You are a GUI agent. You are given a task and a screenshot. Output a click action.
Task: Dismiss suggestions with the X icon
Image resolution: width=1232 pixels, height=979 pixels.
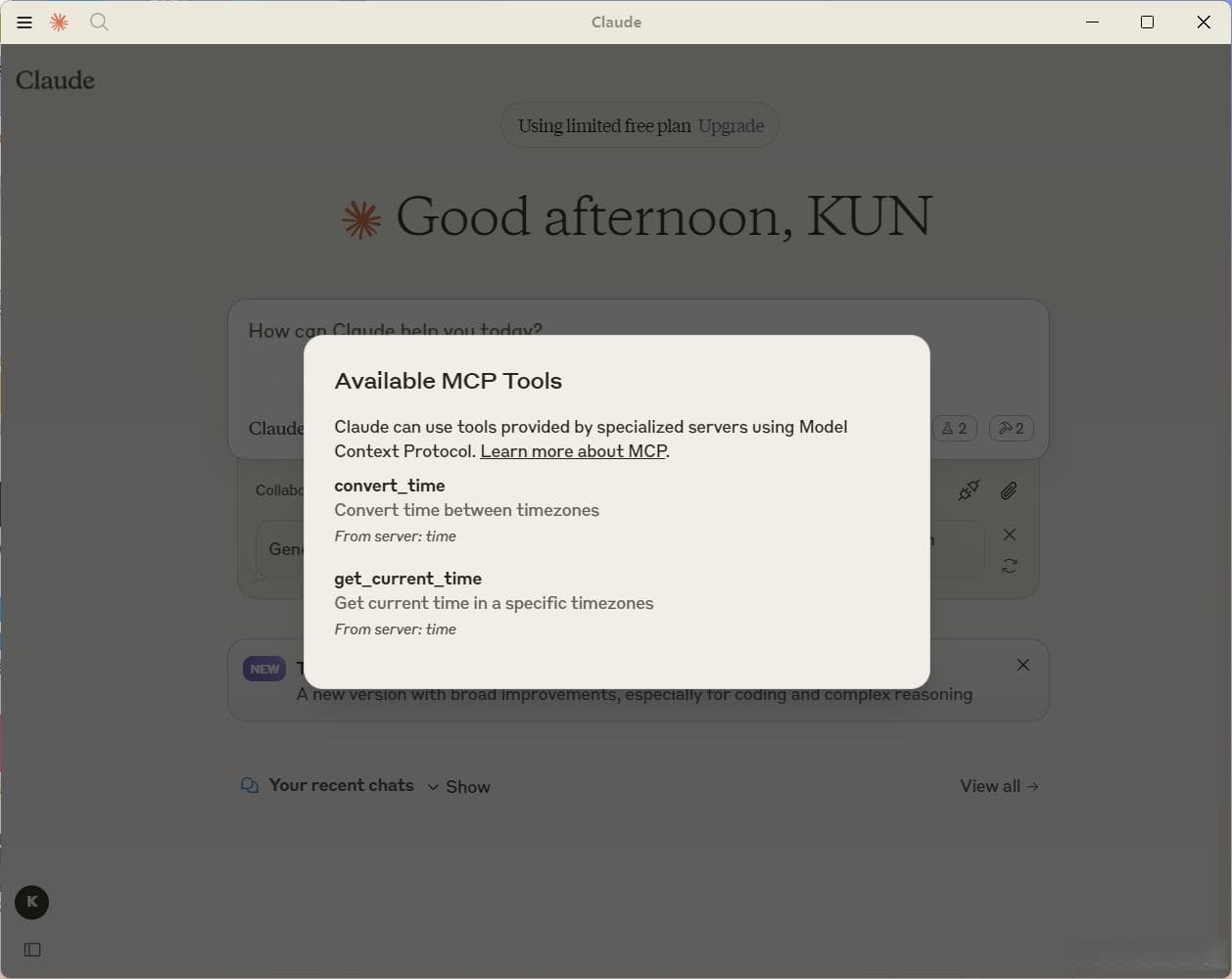coord(1010,535)
